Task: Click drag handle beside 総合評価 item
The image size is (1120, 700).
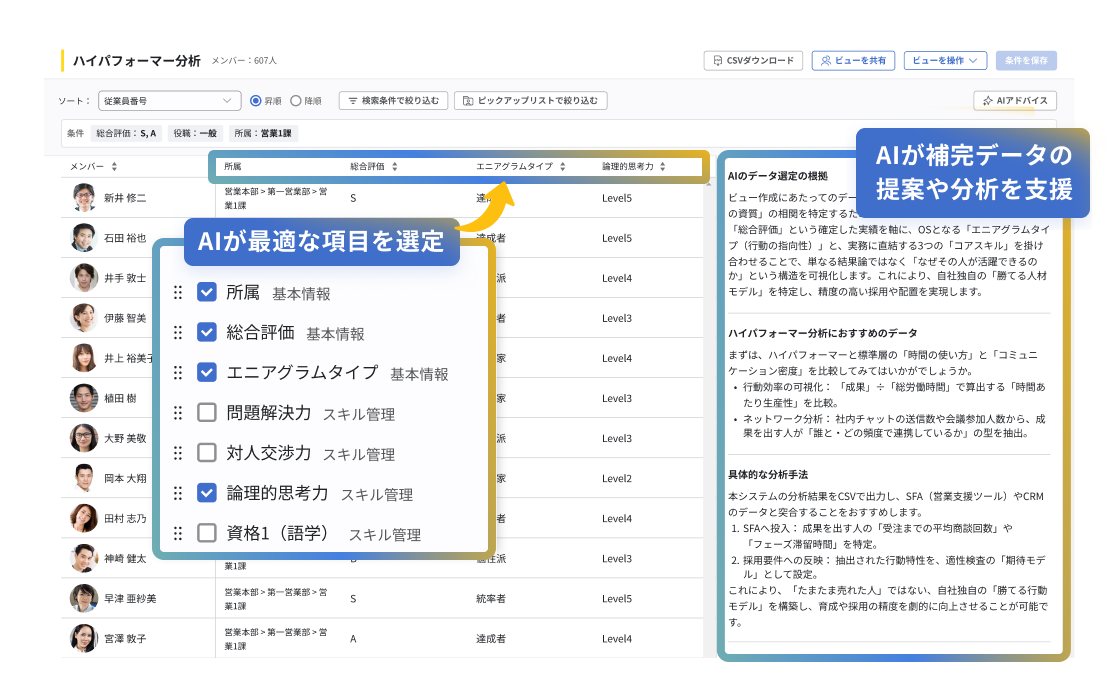Action: point(178,332)
